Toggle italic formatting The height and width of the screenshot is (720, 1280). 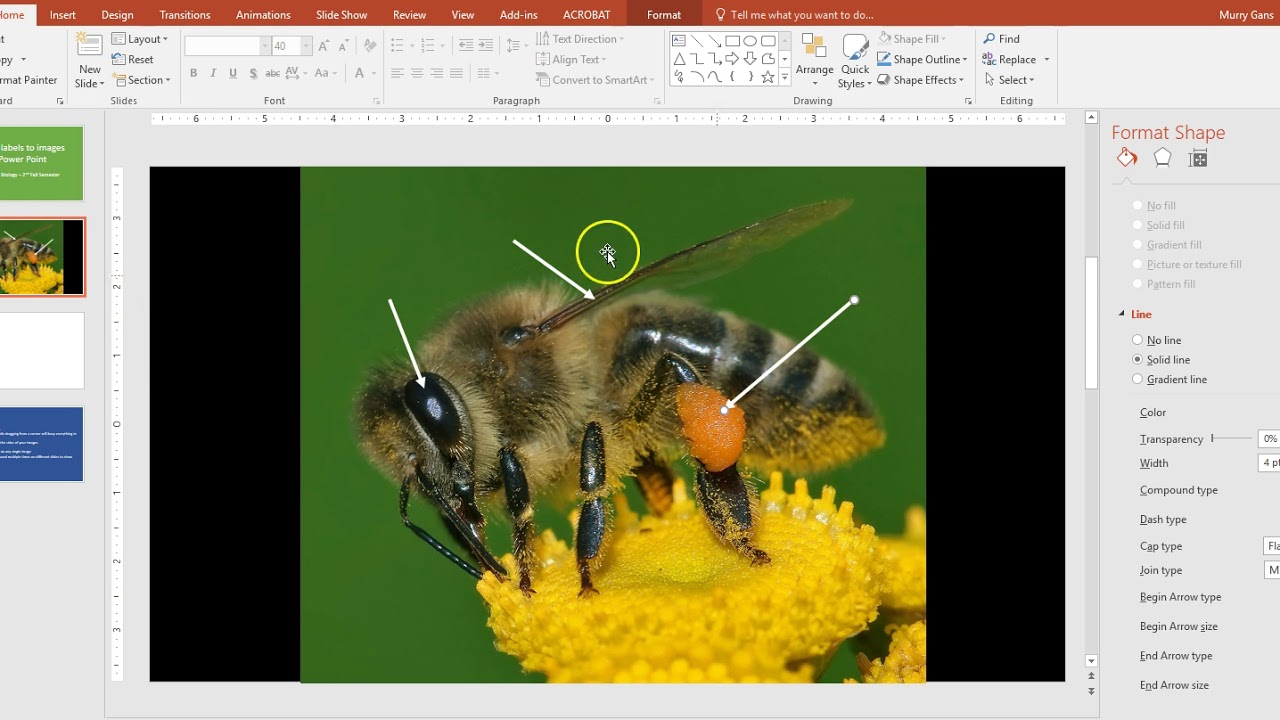click(213, 73)
